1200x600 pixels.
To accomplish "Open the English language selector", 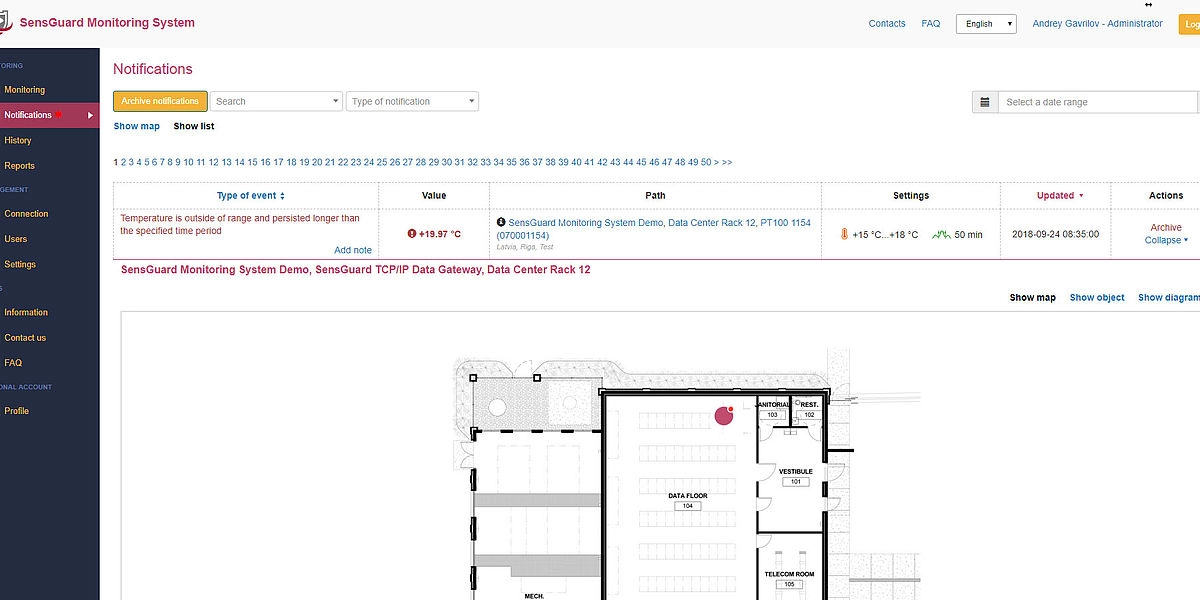I will click(x=985, y=24).
